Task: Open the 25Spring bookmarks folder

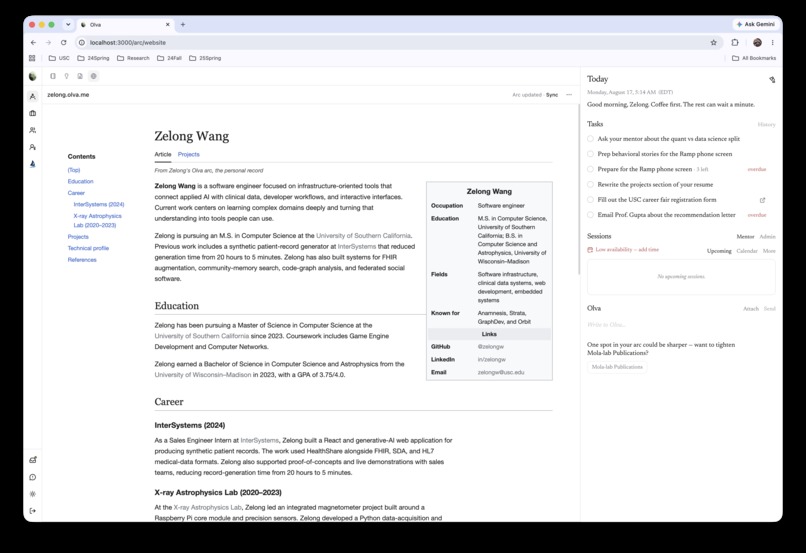Action: pyautogui.click(x=205, y=58)
